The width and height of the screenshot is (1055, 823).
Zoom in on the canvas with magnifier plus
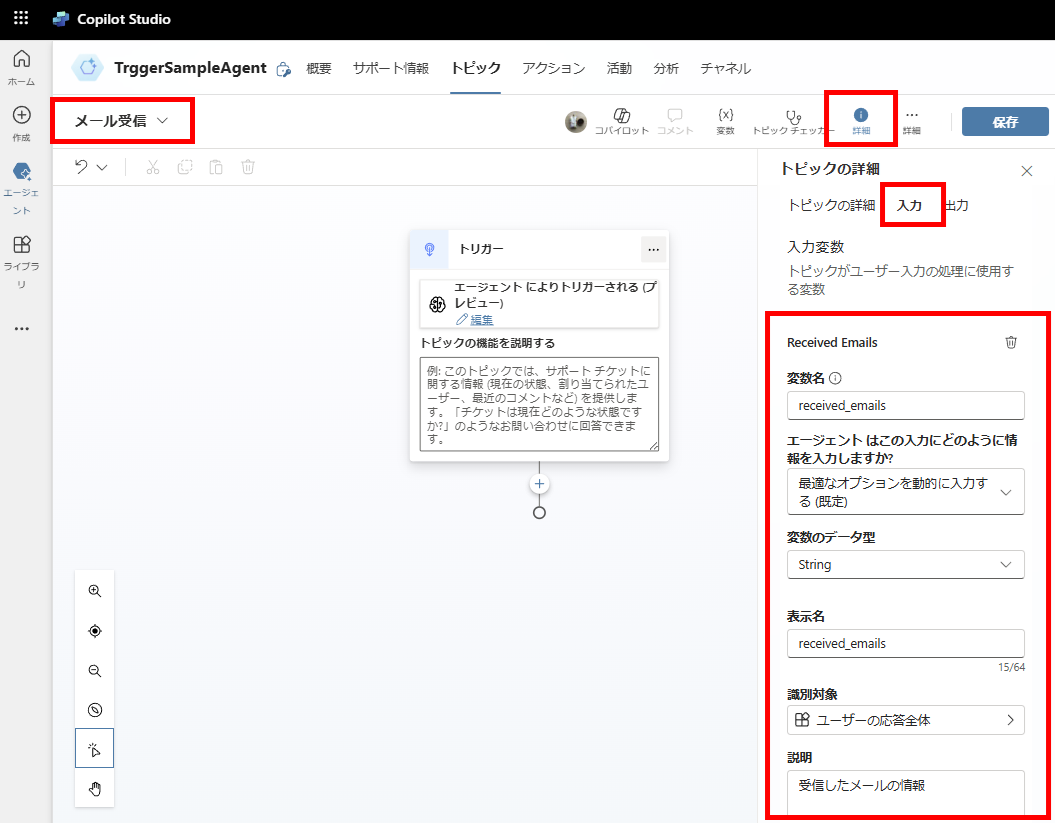pos(94,590)
